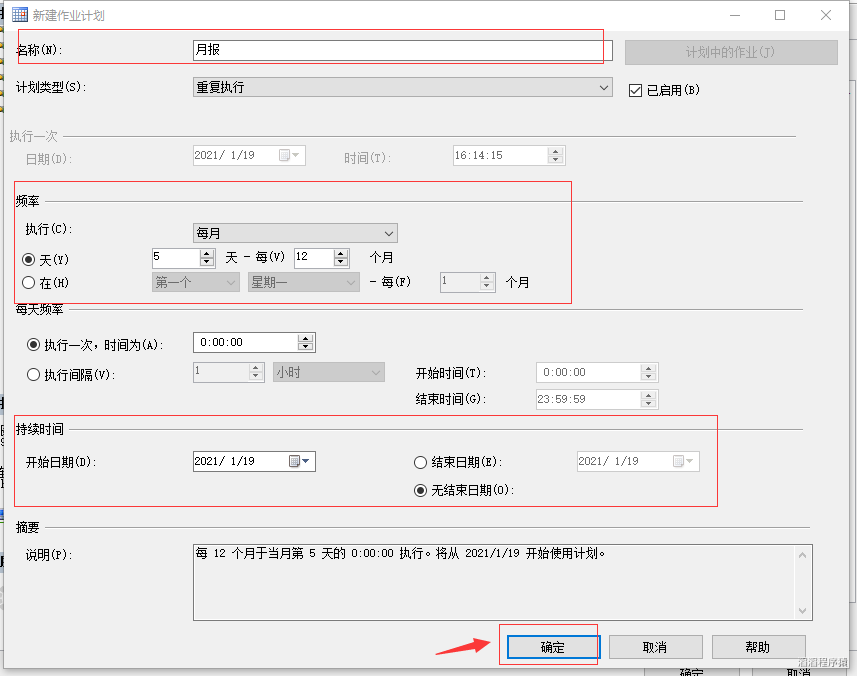Open the calendar picker for 结束日期
This screenshot has height=676, width=857.
pos(683,461)
